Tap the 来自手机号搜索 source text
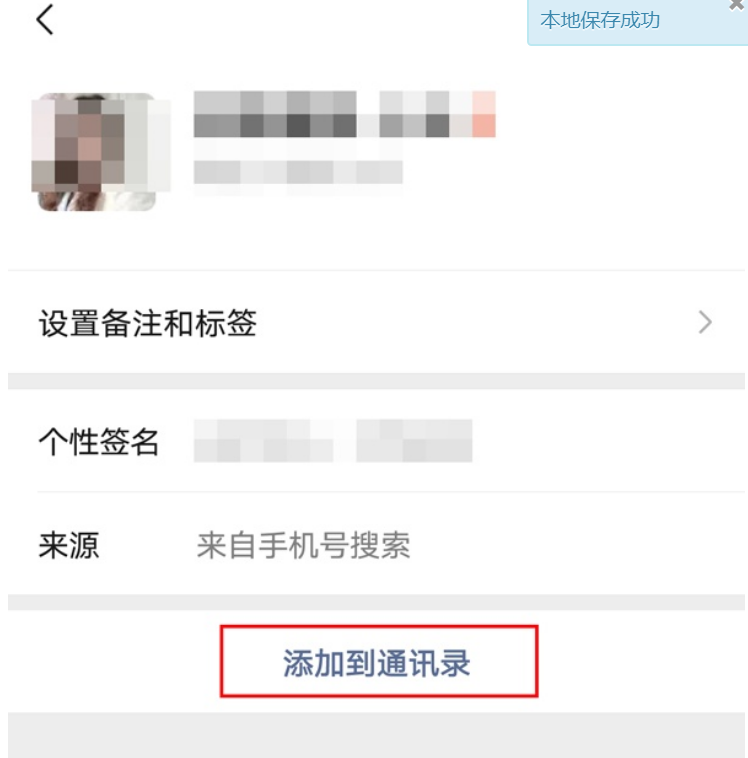Image resolution: width=748 pixels, height=758 pixels. pyautogui.click(x=303, y=545)
